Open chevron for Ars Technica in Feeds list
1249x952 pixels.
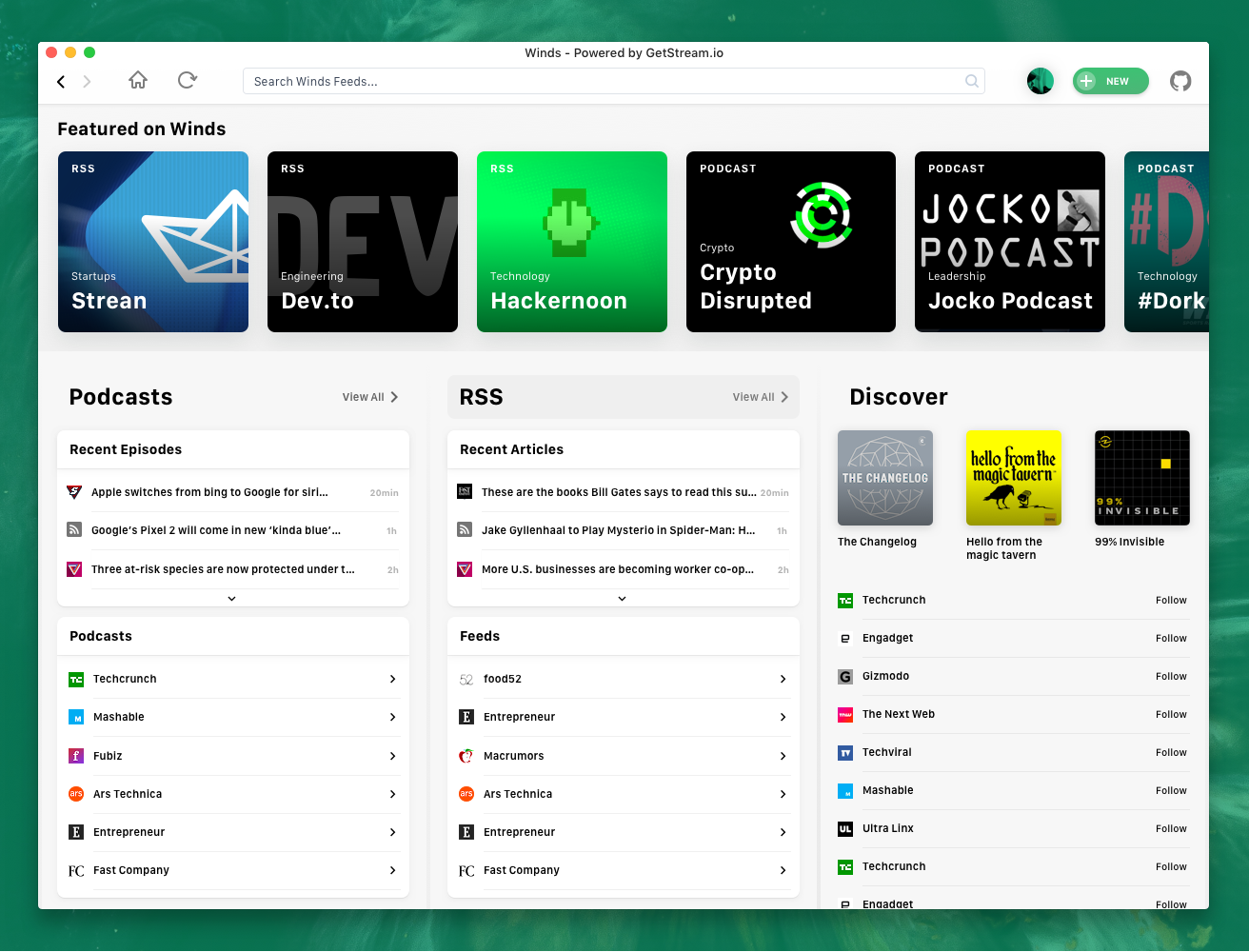(783, 794)
